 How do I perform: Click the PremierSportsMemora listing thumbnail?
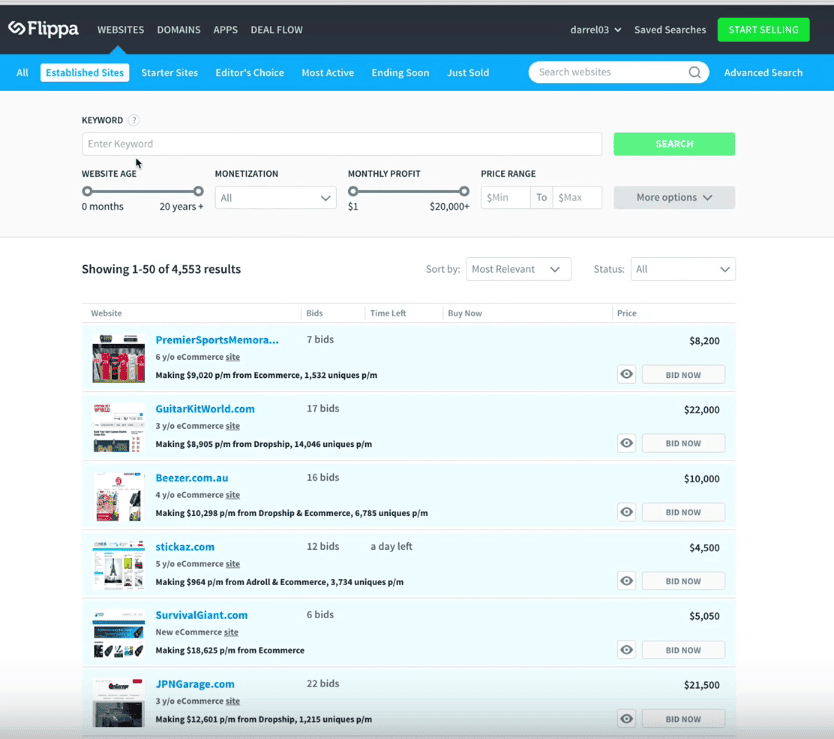pyautogui.click(x=118, y=358)
